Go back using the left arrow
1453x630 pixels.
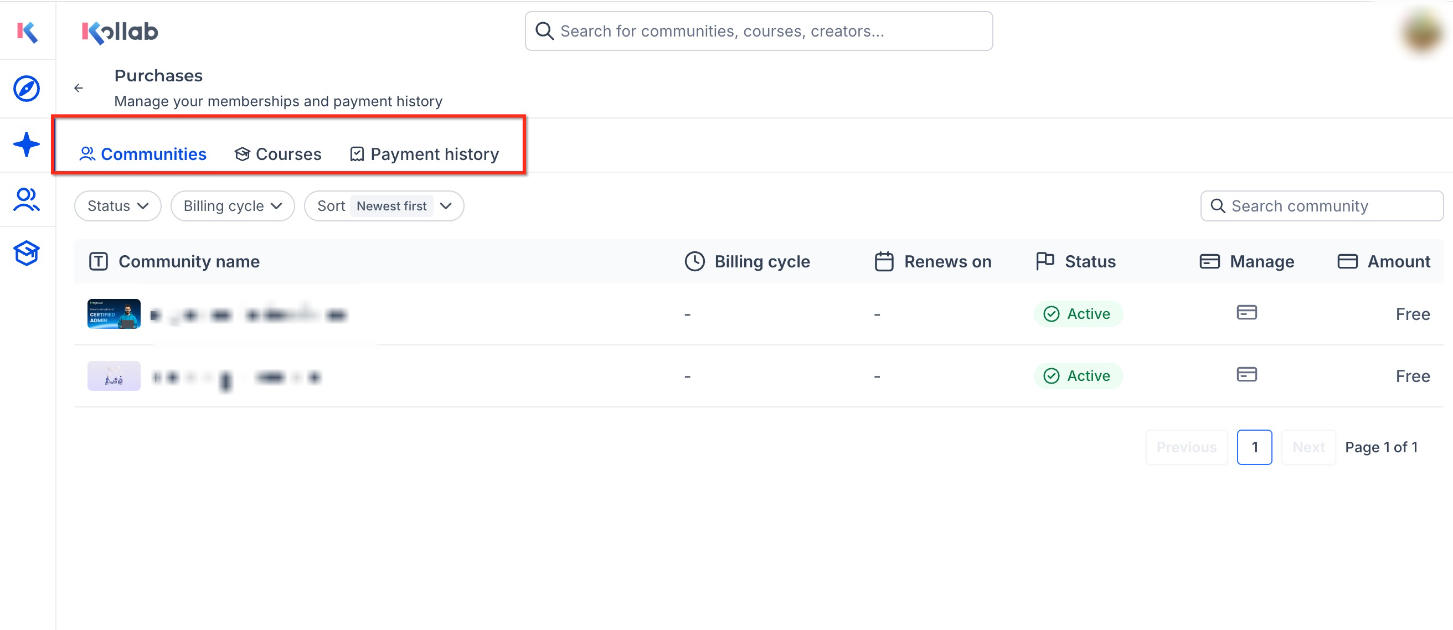pos(79,88)
